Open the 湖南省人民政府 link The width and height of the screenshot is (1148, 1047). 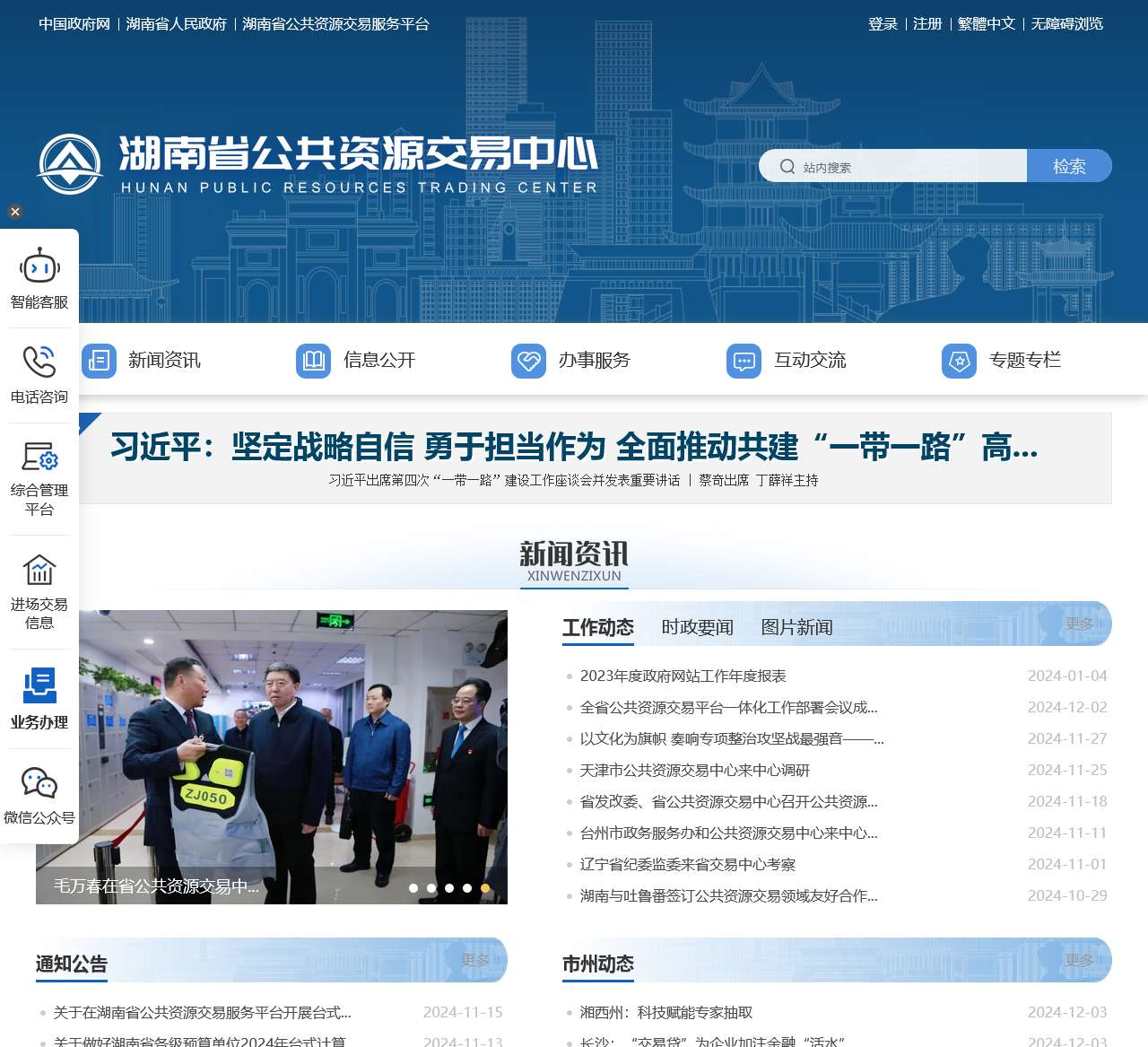(177, 24)
